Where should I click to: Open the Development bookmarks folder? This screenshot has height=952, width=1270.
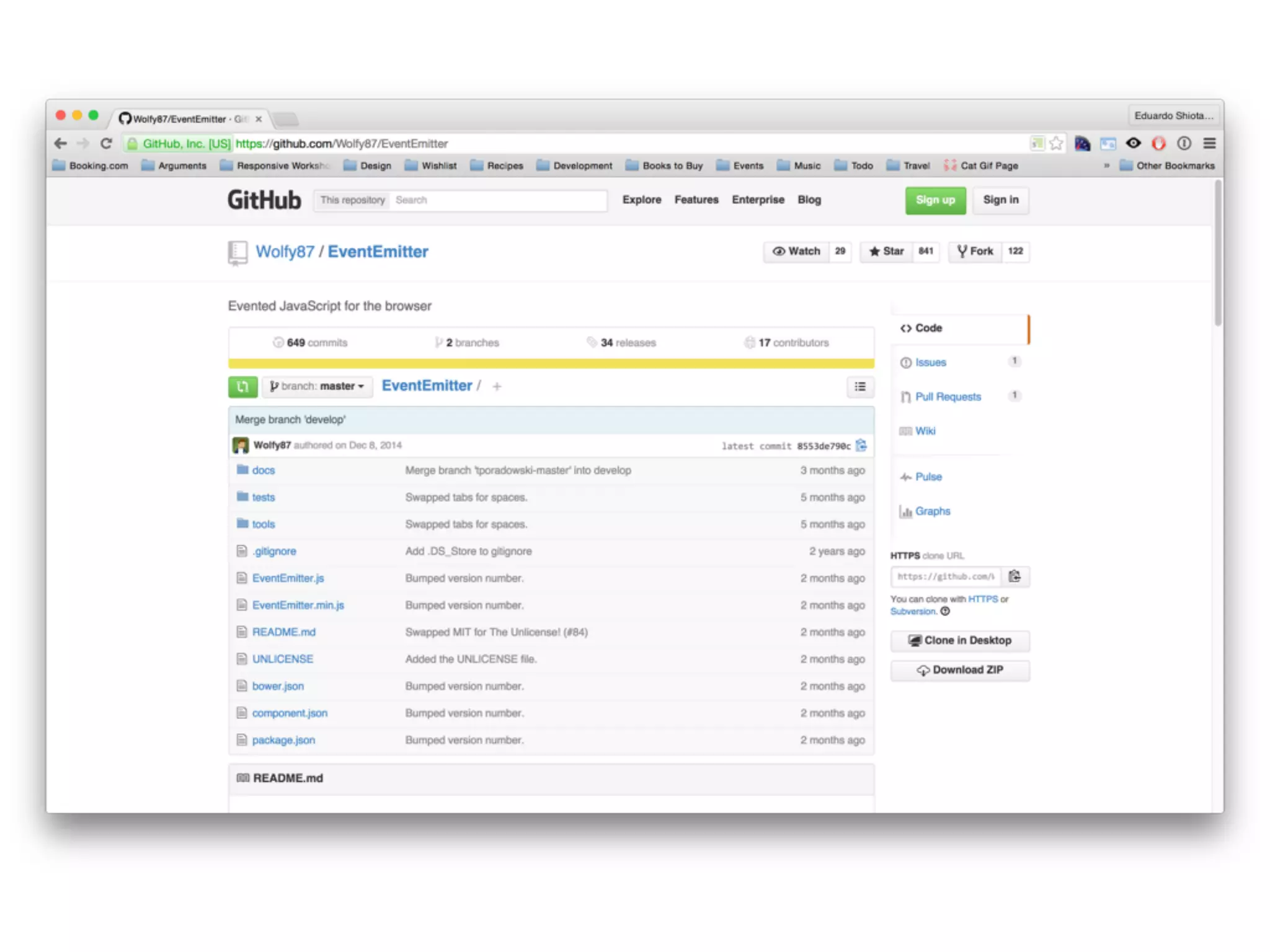click(575, 165)
